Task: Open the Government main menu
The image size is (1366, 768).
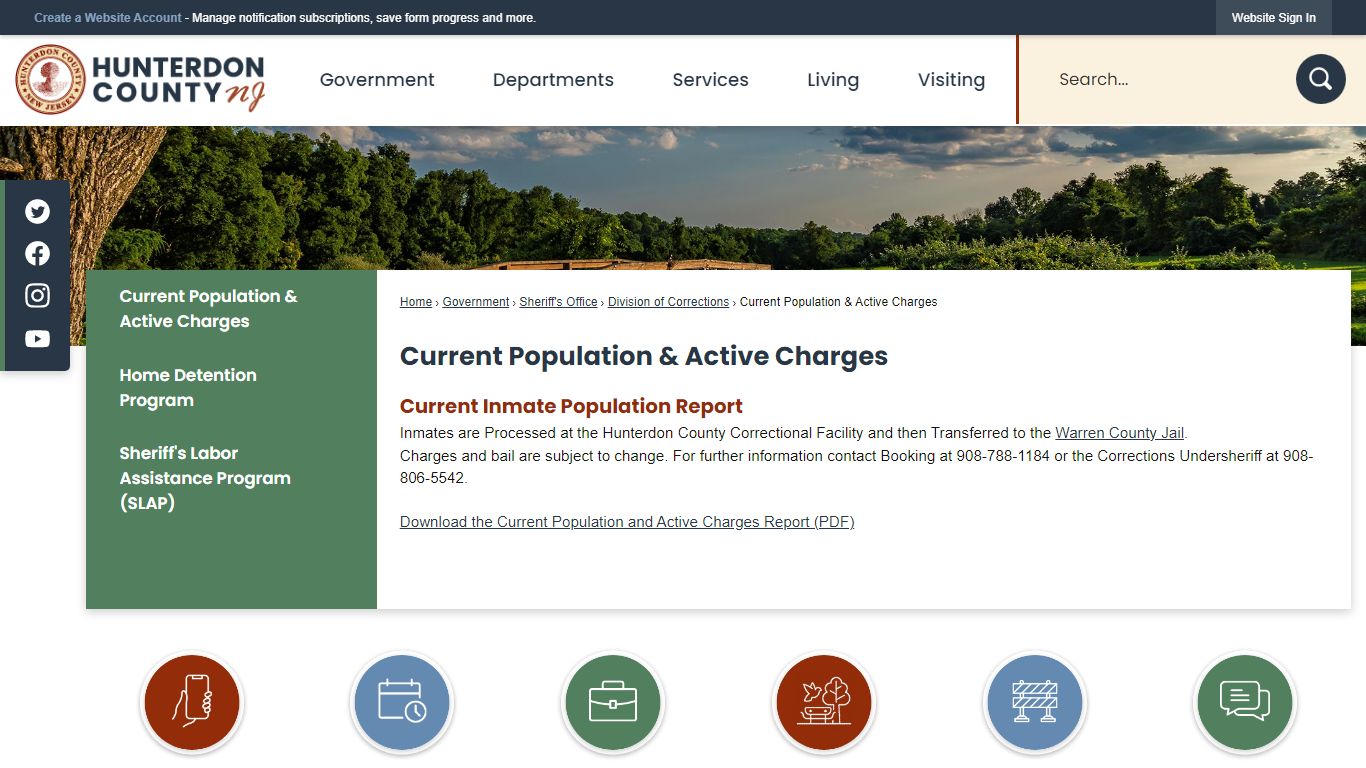Action: [377, 80]
